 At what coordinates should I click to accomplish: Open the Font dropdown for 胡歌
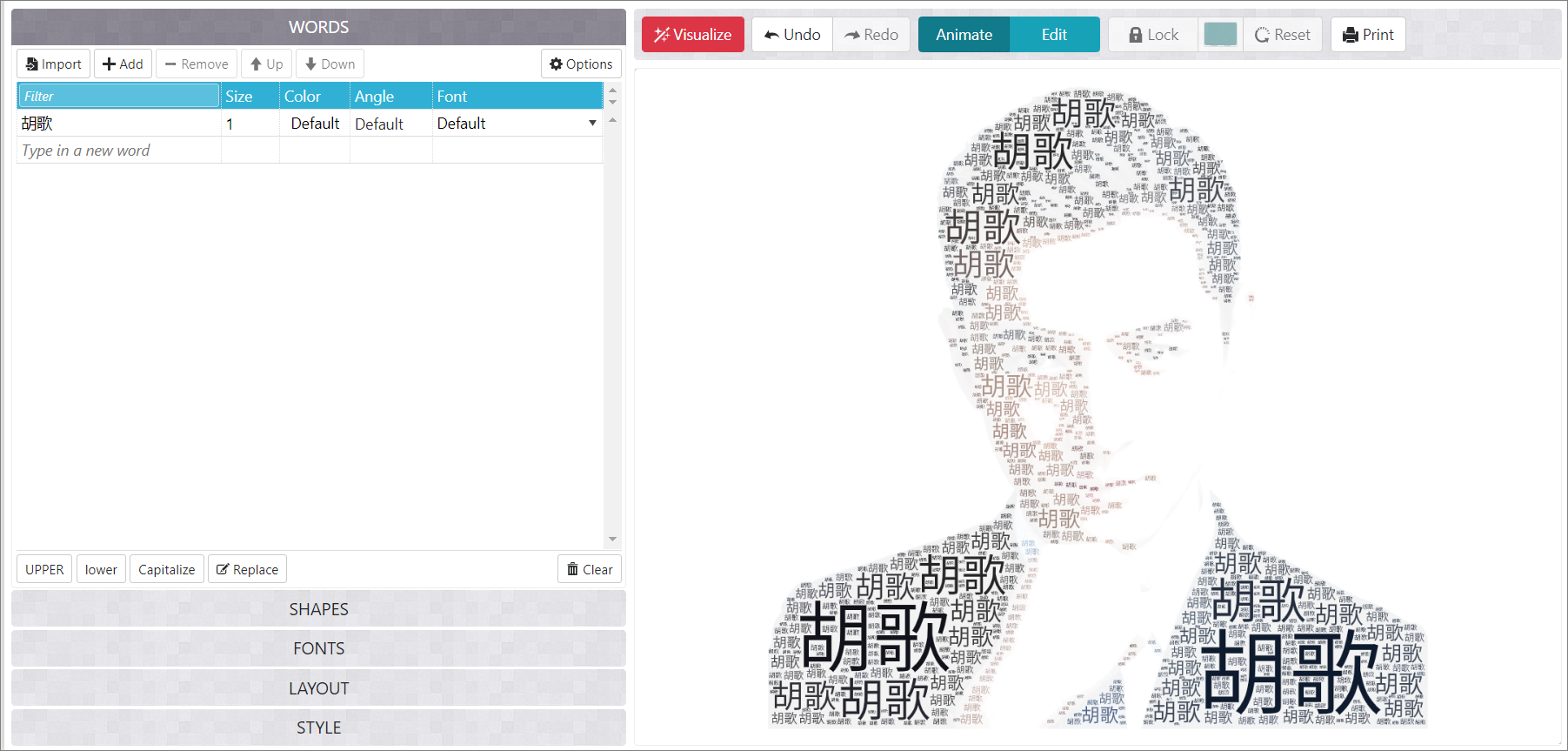(592, 124)
